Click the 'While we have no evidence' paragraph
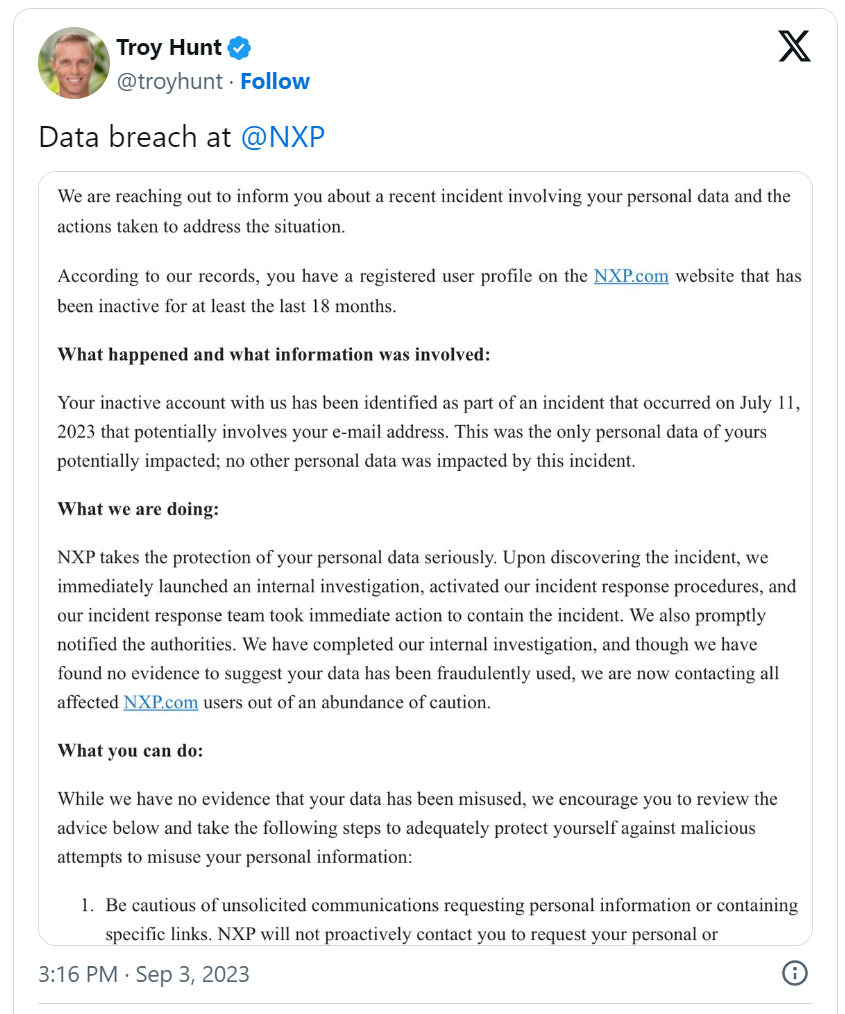Screen dimensions: 845x1014 417,828
